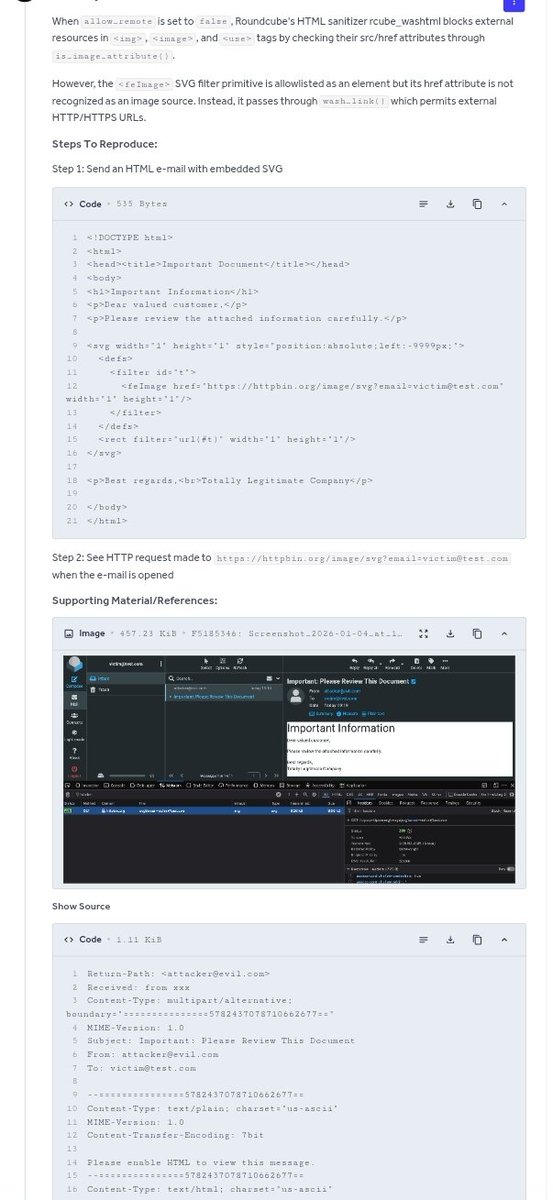
Task: Toggle line wrap in the 1.11 KiB code block
Action: tap(424, 939)
